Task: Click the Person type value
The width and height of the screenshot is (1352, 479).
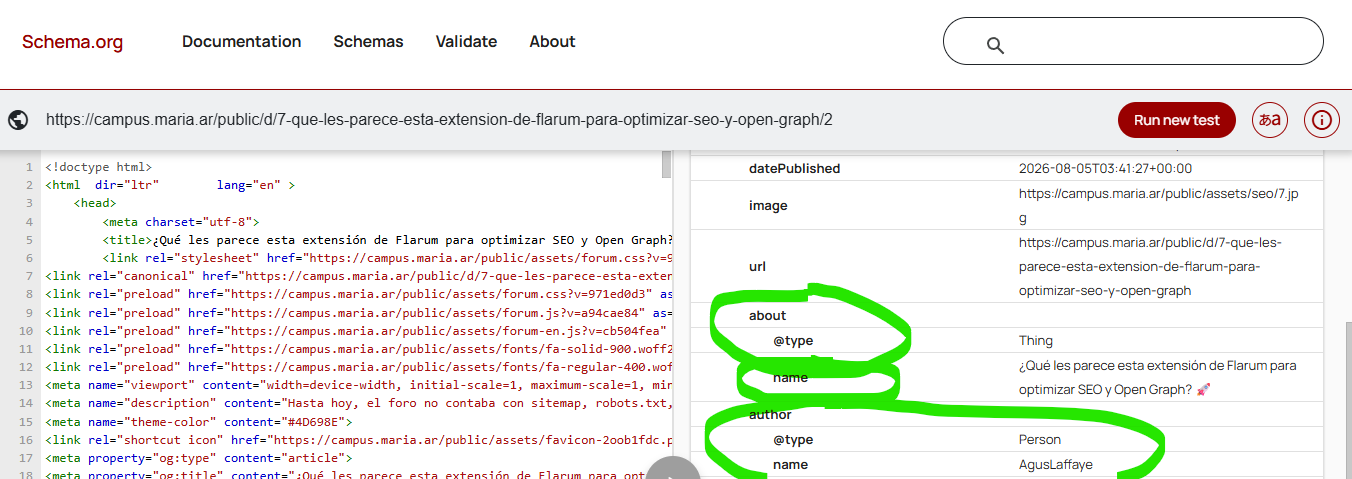Action: (x=1040, y=439)
